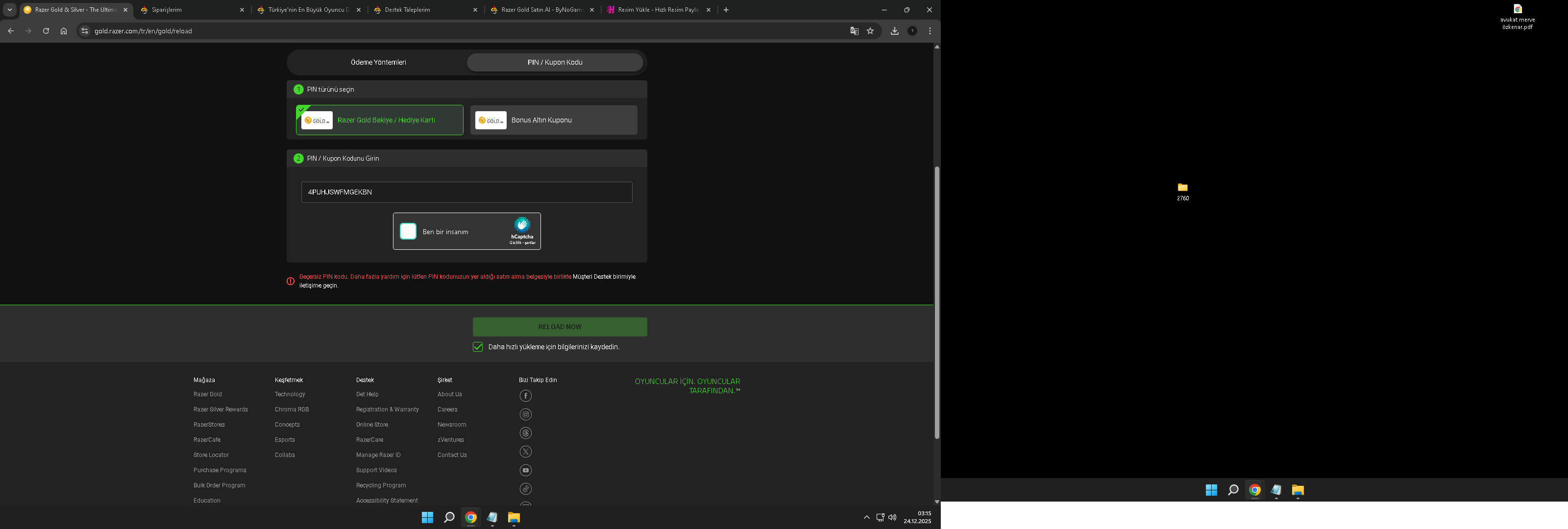Switch to the Siparişlerim browser tab

coord(193,10)
